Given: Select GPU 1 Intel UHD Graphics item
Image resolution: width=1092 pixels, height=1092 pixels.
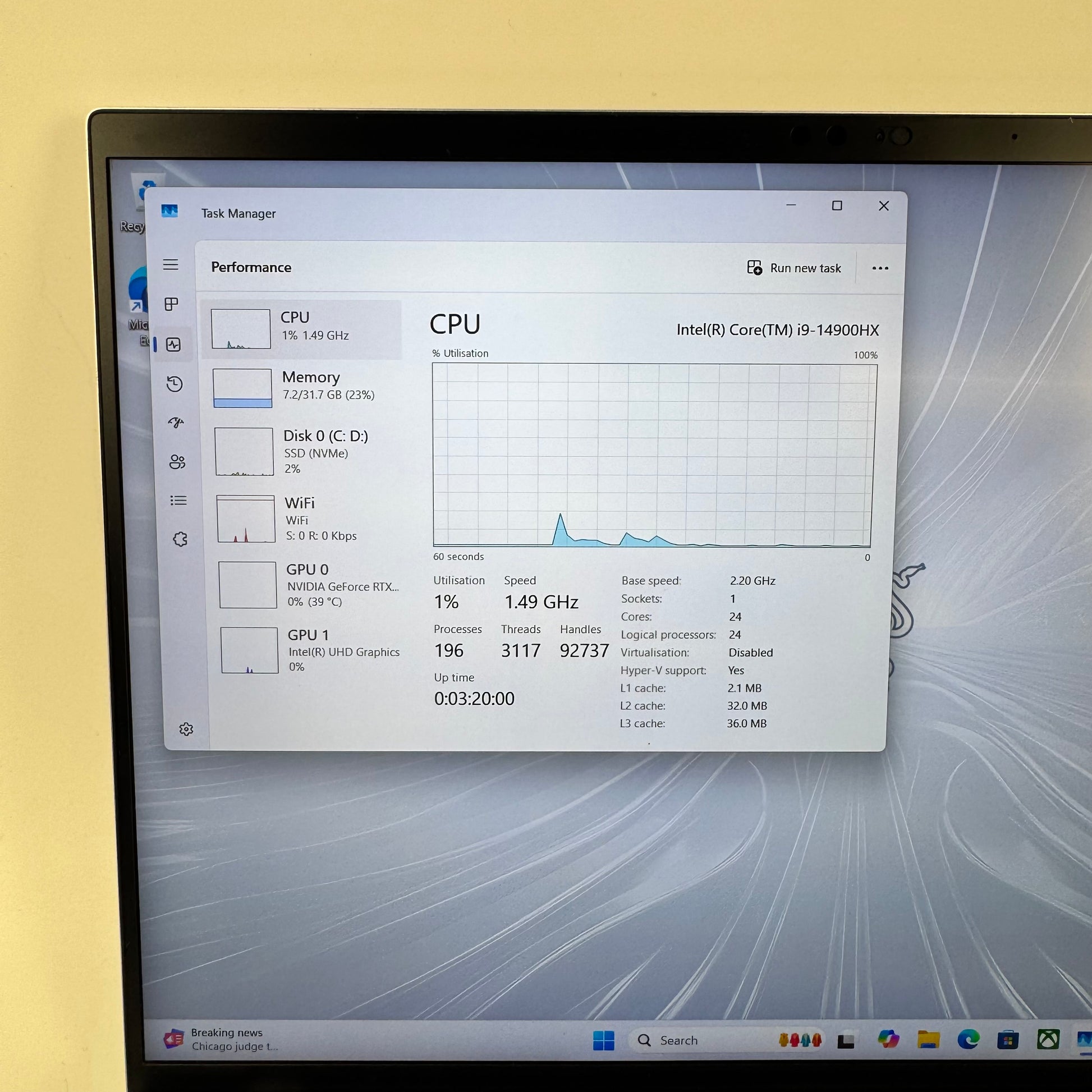Looking at the screenshot, I should point(310,650).
